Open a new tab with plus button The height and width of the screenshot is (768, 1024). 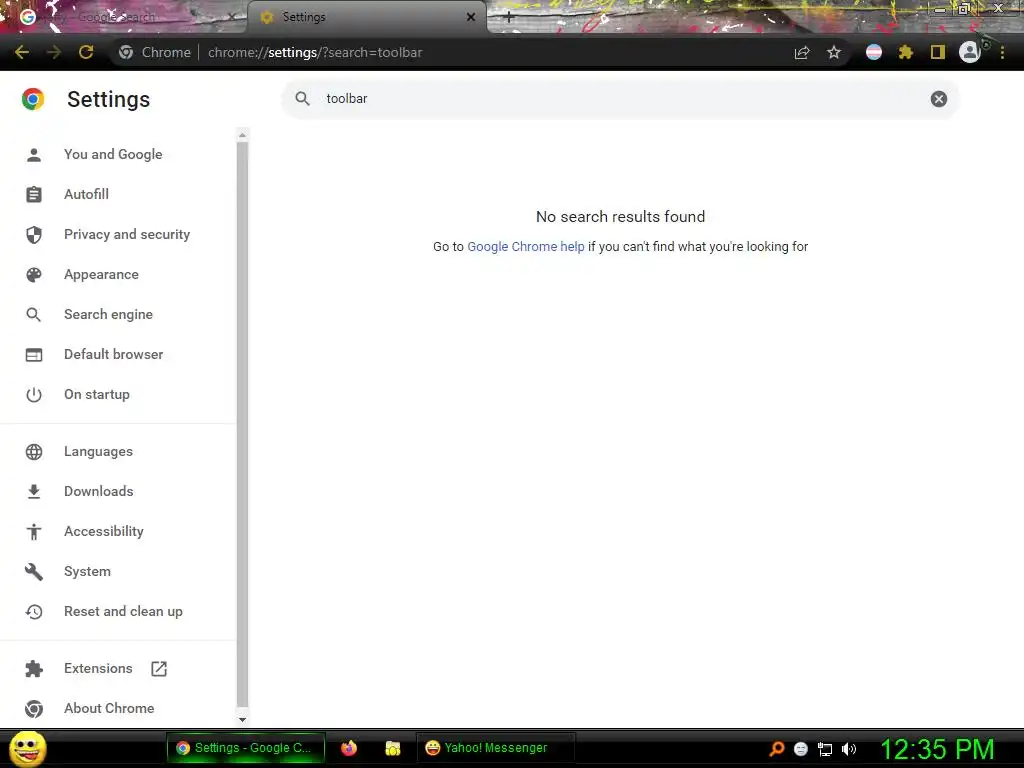point(509,18)
